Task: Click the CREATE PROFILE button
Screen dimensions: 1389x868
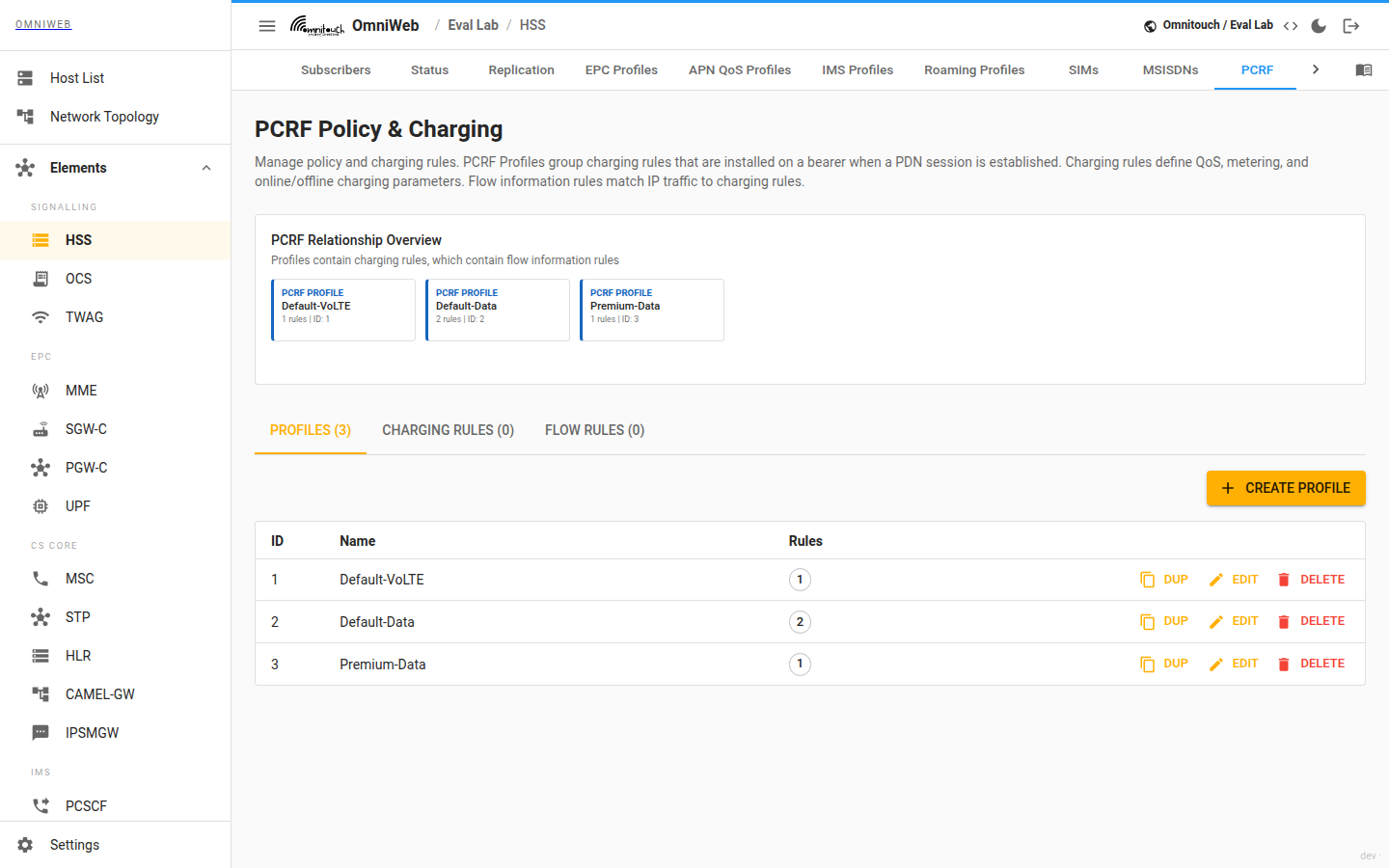Action: pyautogui.click(x=1286, y=488)
